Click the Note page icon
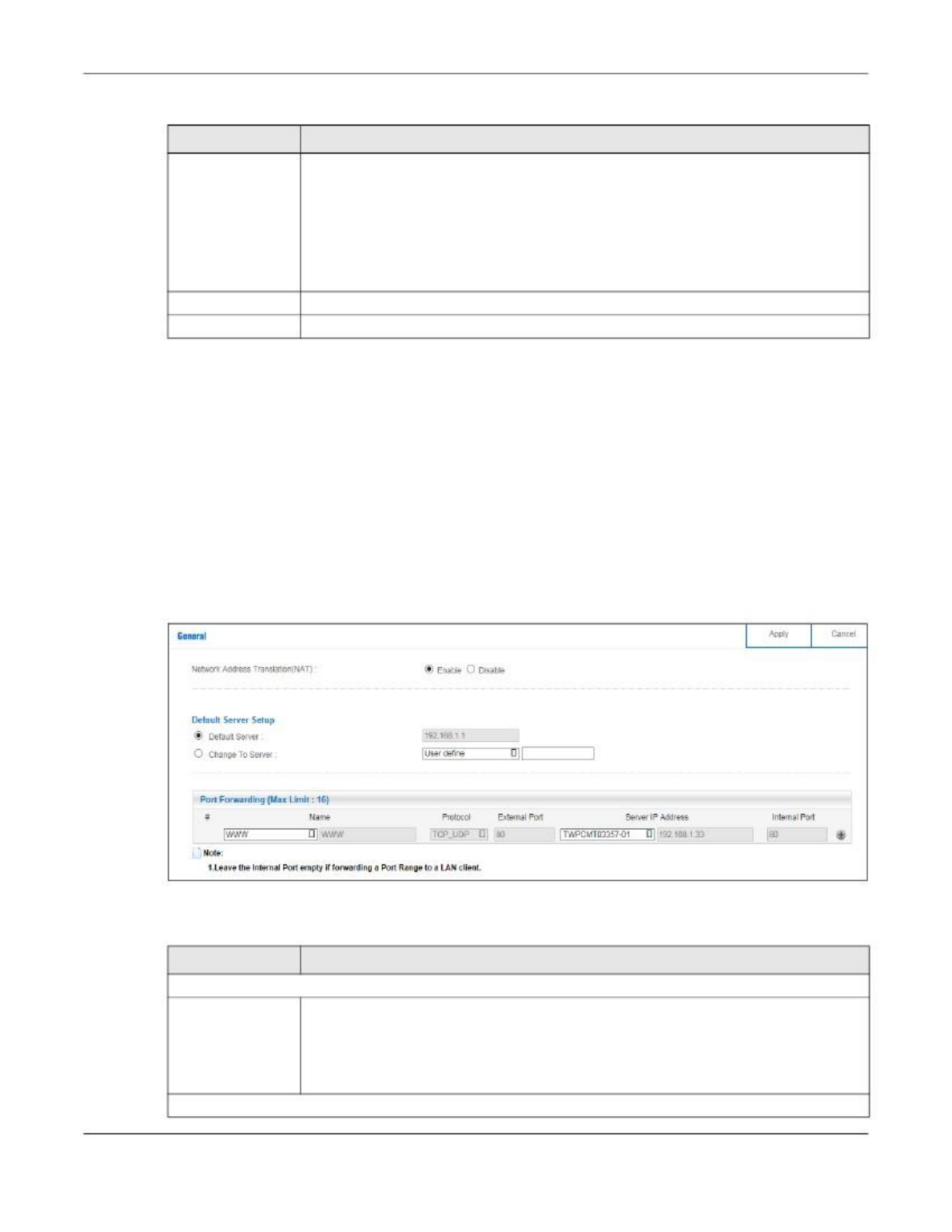The height and width of the screenshot is (1232, 952). pos(197,853)
